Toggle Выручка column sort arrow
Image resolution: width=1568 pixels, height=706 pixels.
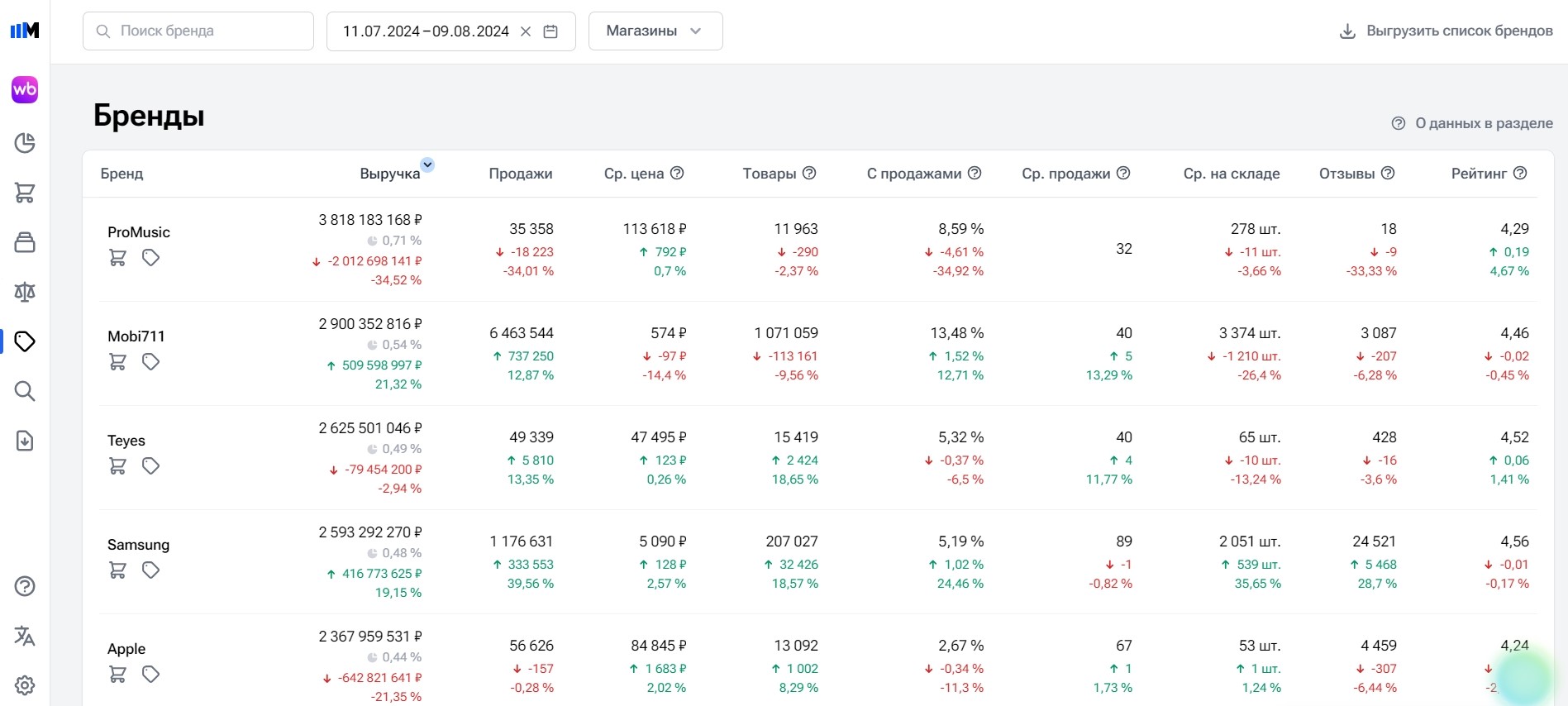pos(427,165)
